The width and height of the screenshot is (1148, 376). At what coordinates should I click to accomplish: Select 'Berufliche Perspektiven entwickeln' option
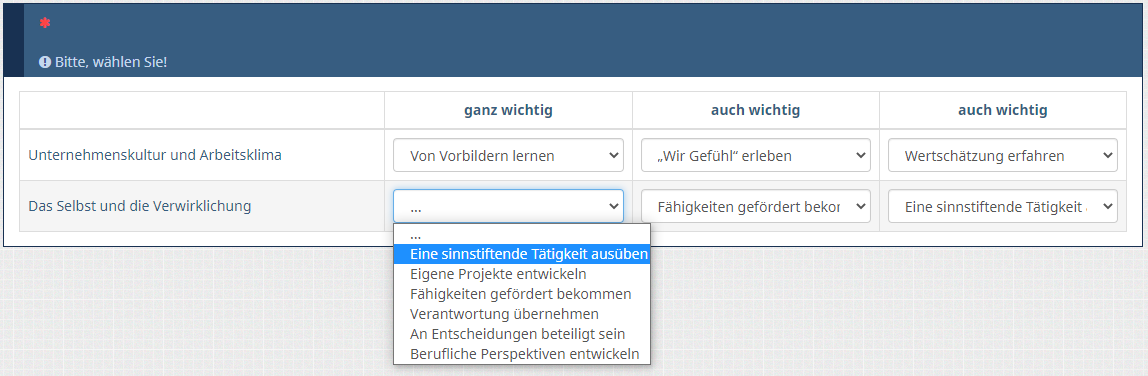tap(521, 354)
